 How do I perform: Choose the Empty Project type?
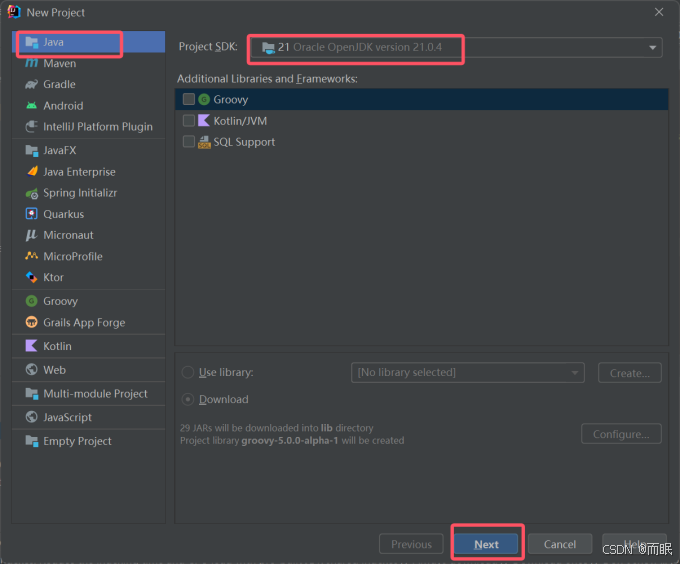89,441
